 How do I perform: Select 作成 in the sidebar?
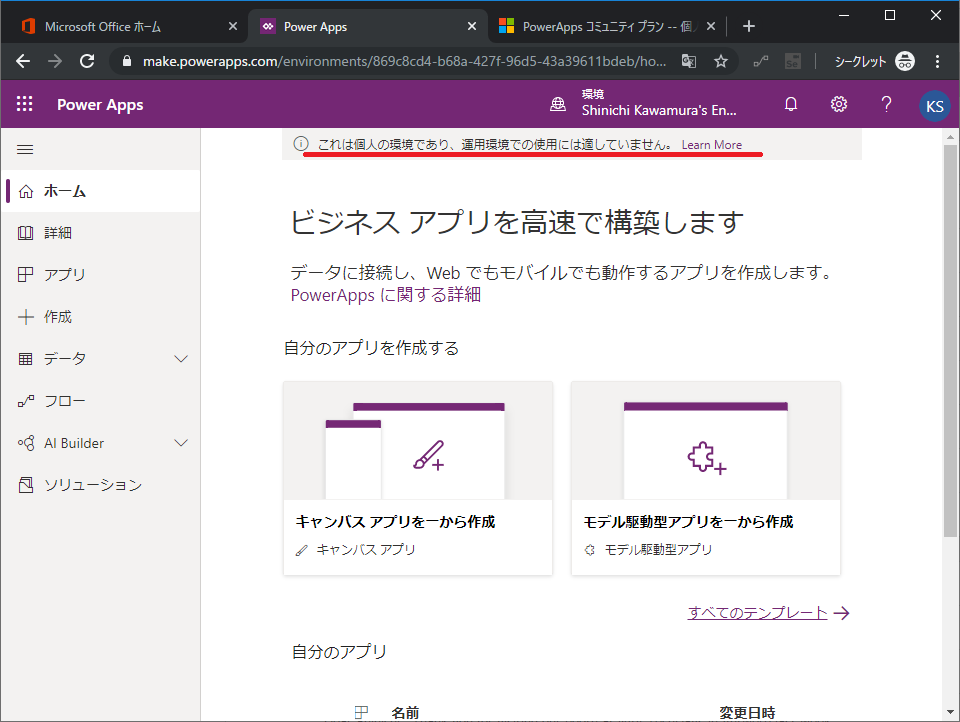point(101,317)
